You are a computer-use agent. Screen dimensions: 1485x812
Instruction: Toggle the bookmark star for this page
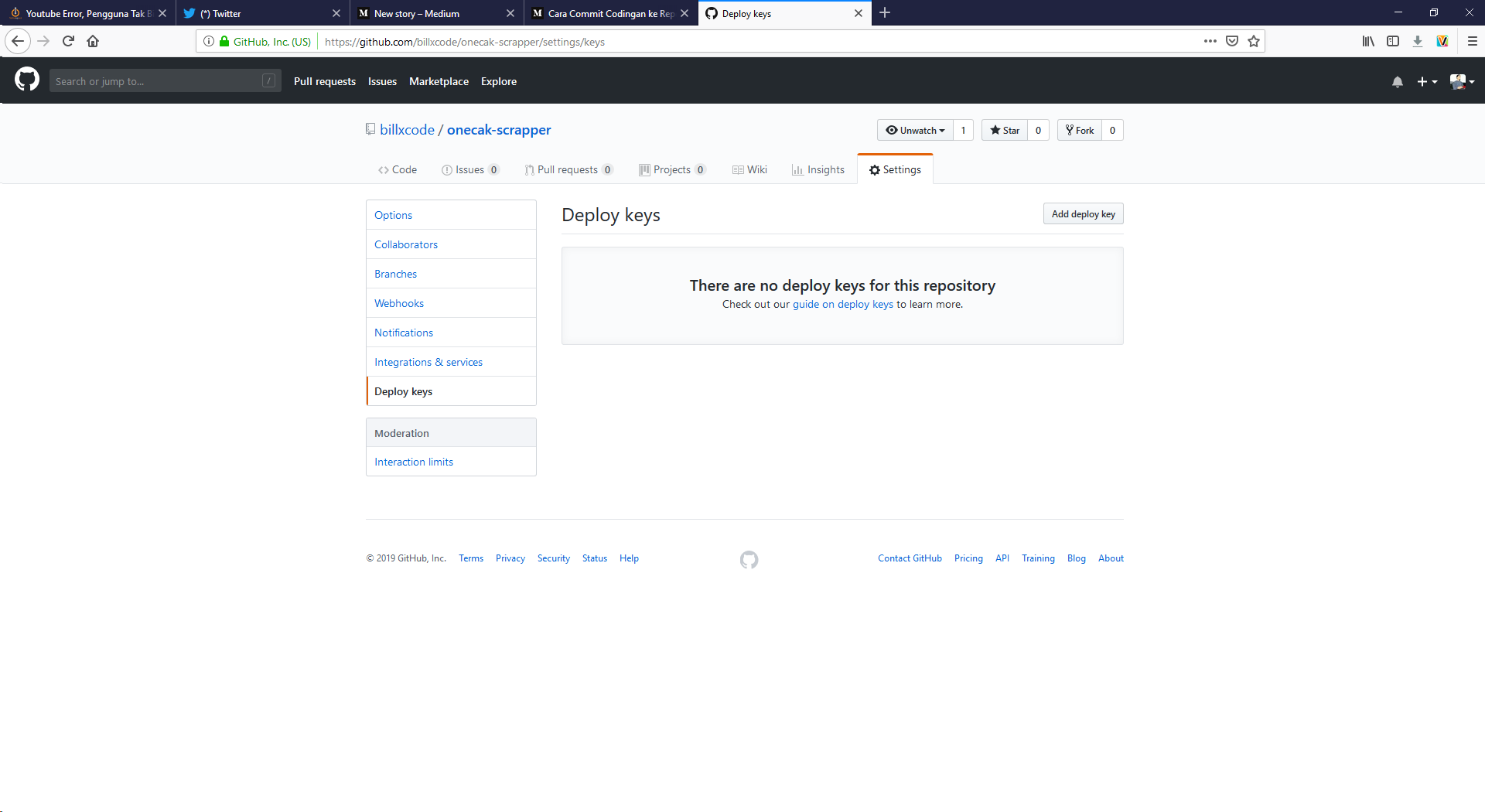tap(1254, 41)
